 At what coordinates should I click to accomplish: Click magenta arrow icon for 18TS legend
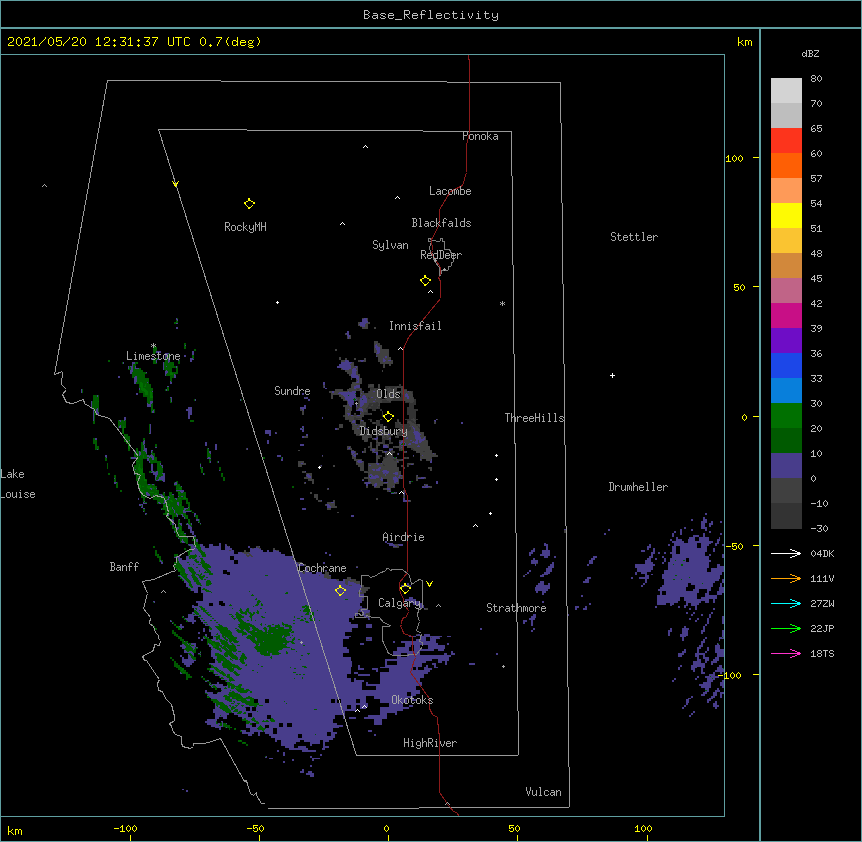click(786, 653)
